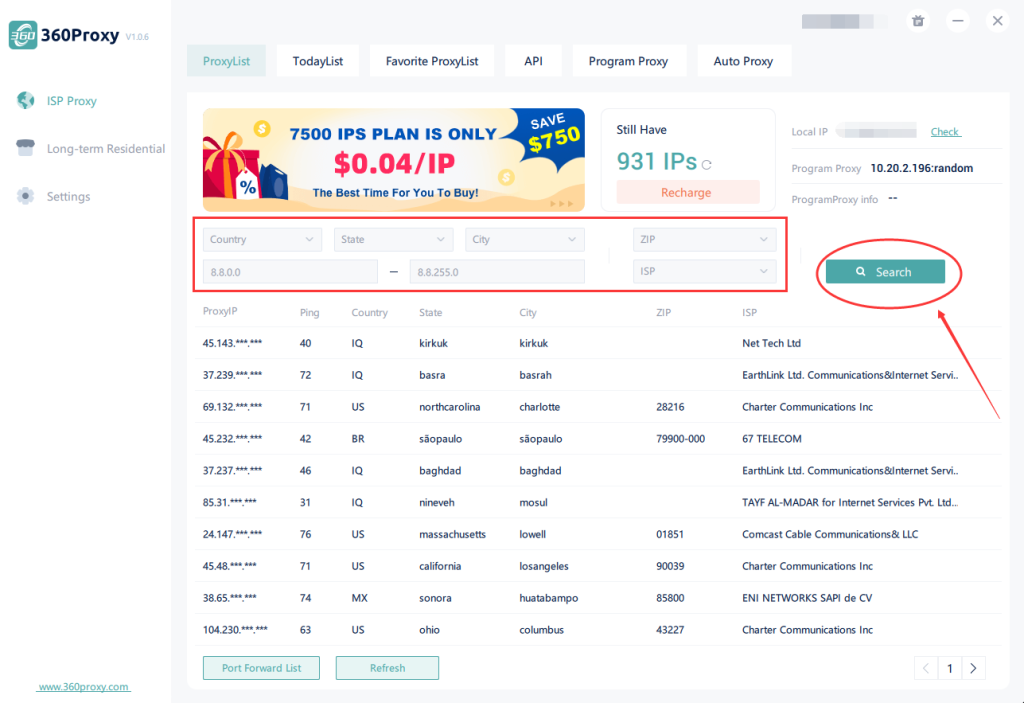
Task: Click the ZIP cell 43227
Action: click(x=670, y=630)
